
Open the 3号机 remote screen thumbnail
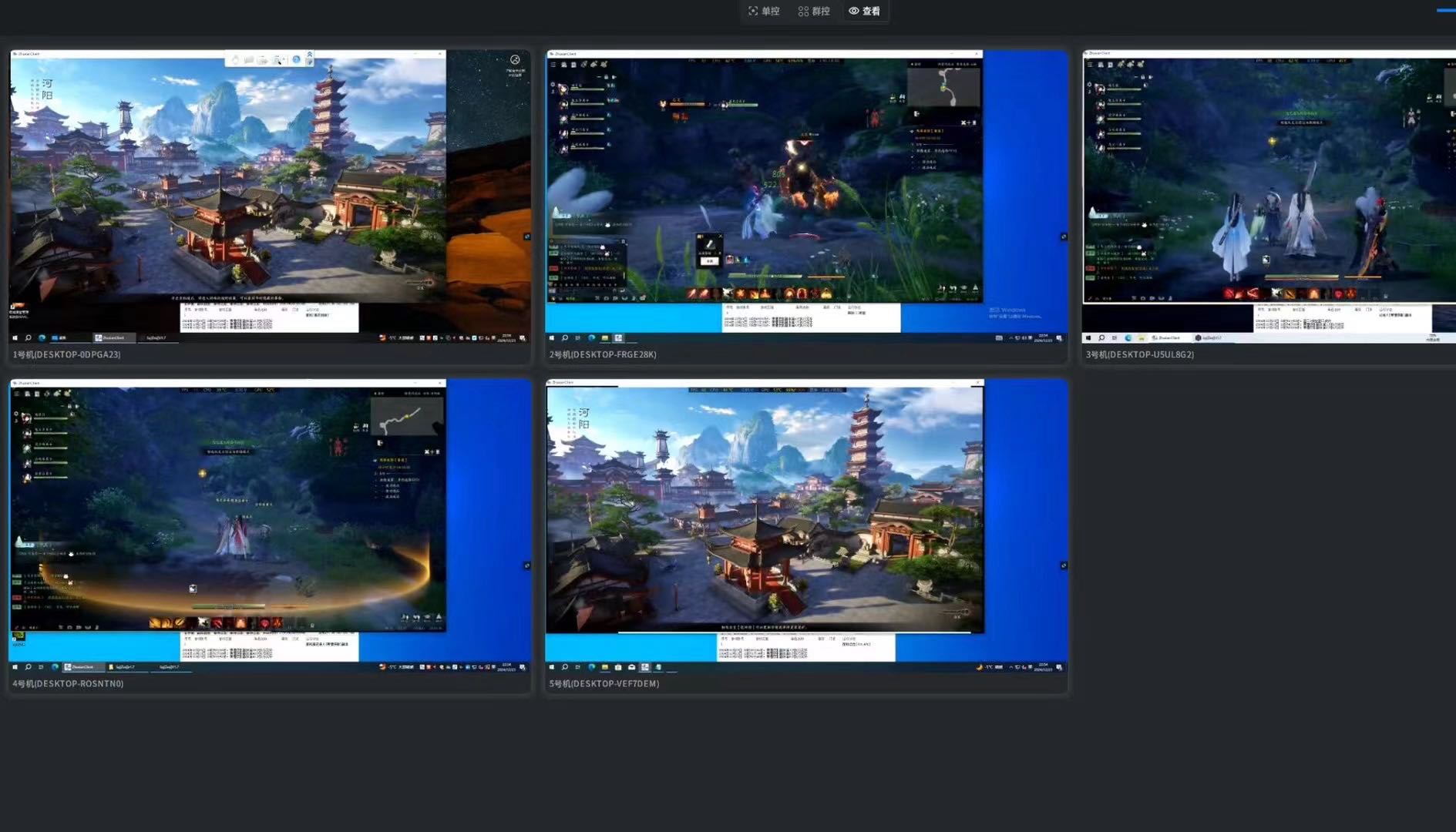1269,197
